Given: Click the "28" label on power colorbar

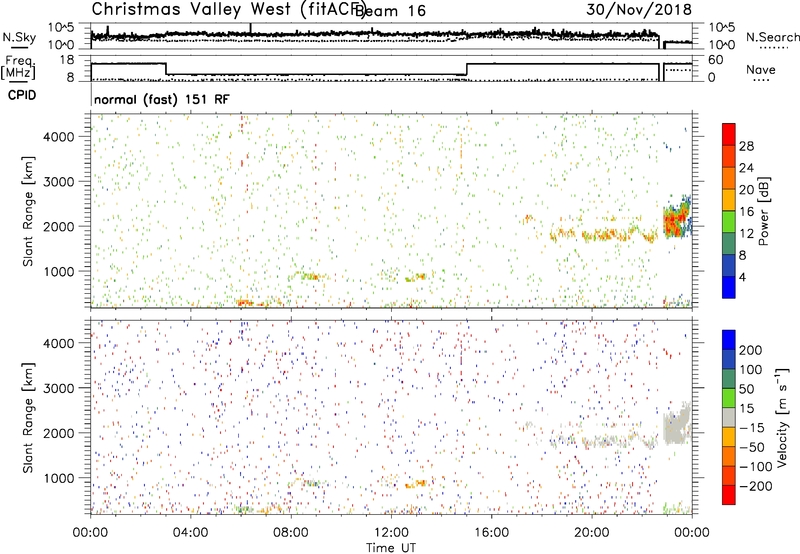Looking at the screenshot, I should point(746,146).
